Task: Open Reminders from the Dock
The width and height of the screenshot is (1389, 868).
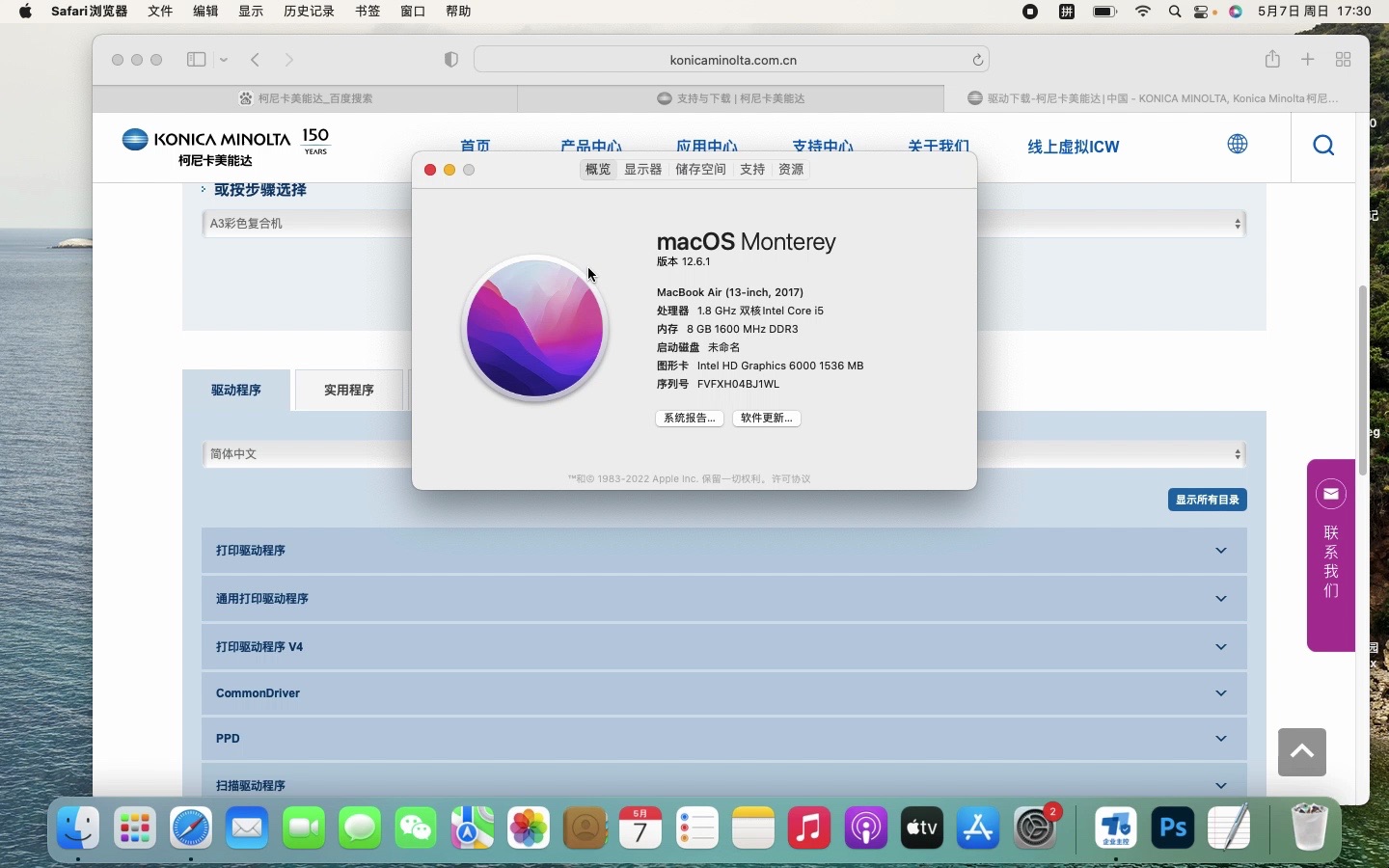Action: click(x=697, y=827)
